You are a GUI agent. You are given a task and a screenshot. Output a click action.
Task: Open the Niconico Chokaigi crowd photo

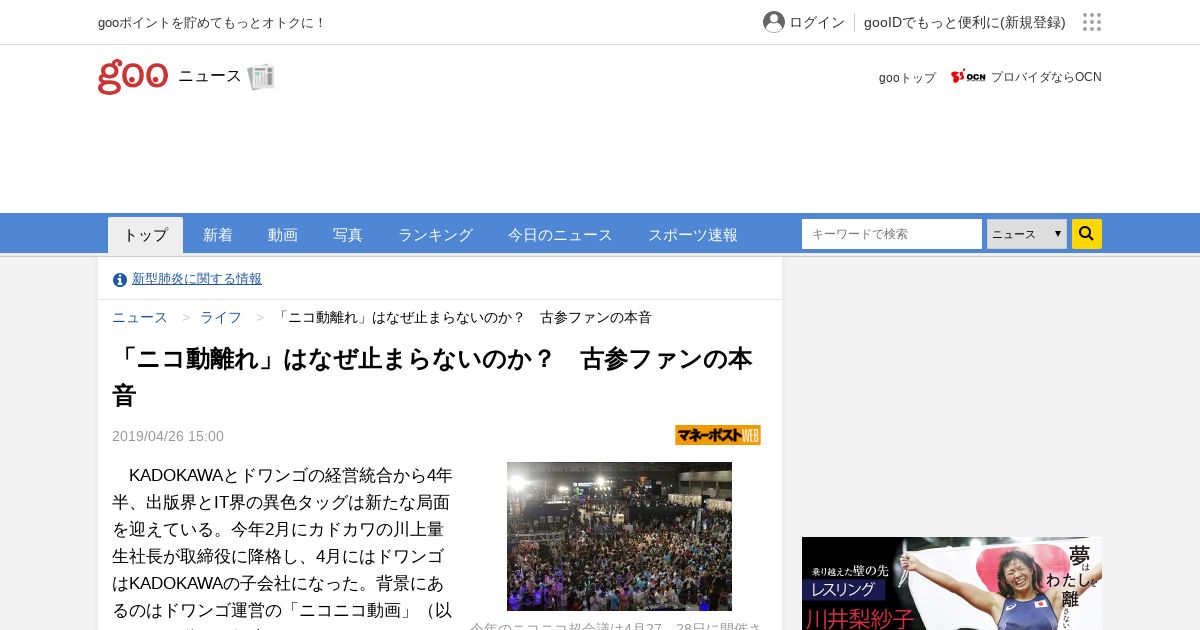click(x=619, y=536)
